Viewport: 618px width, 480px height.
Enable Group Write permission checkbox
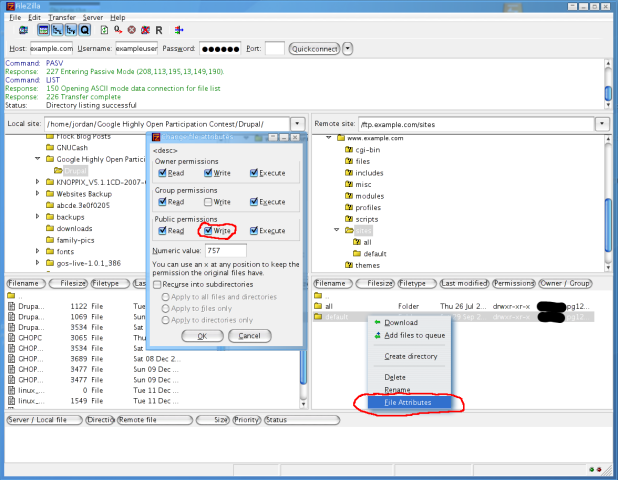pyautogui.click(x=208, y=202)
